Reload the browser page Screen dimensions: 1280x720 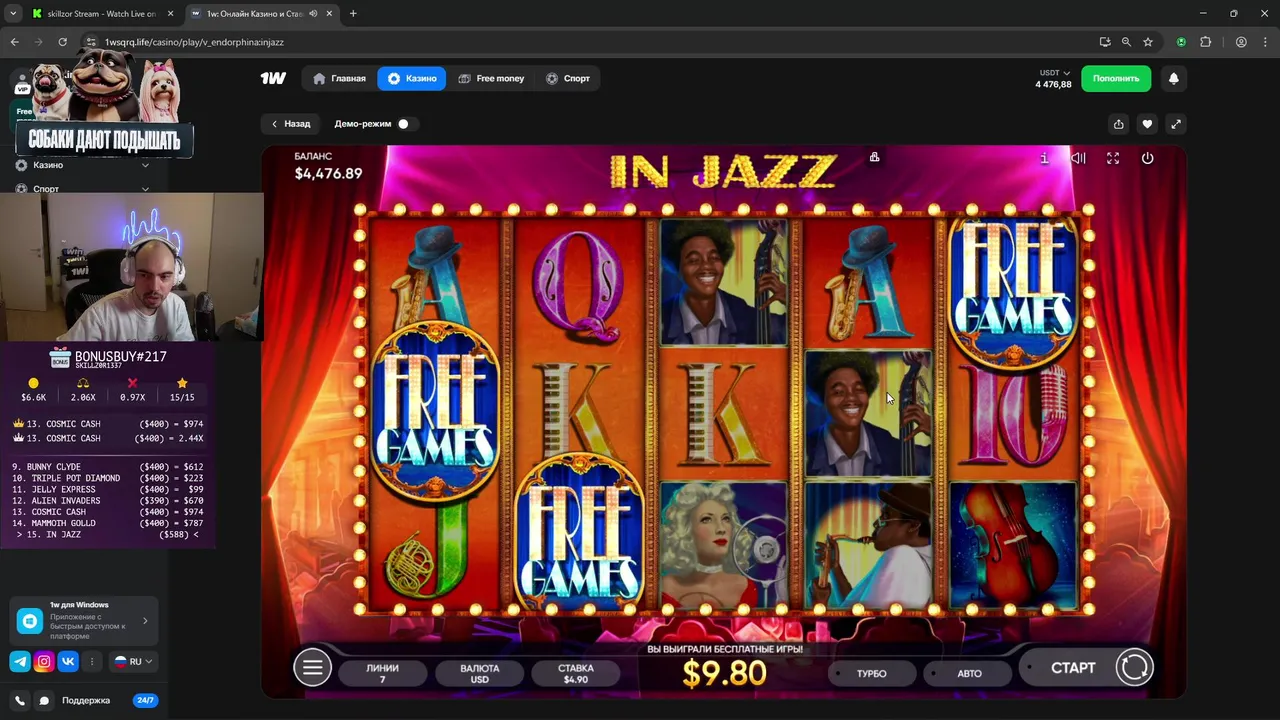pos(62,42)
